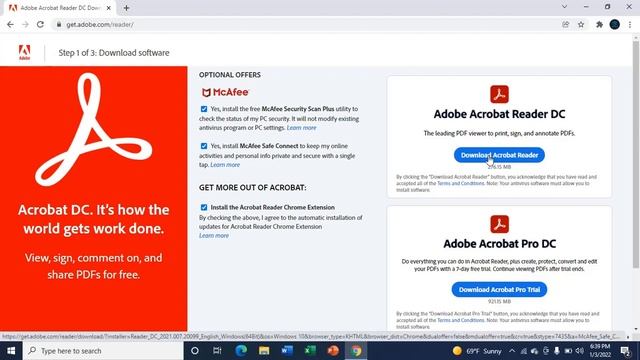Select the Adobe Acrobat Reader DC Download tab
Viewport: 640px width, 360px height.
(x=59, y=8)
